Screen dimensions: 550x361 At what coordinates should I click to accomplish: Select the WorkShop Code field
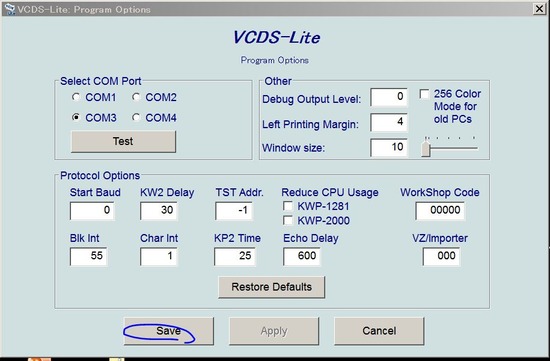coord(440,210)
